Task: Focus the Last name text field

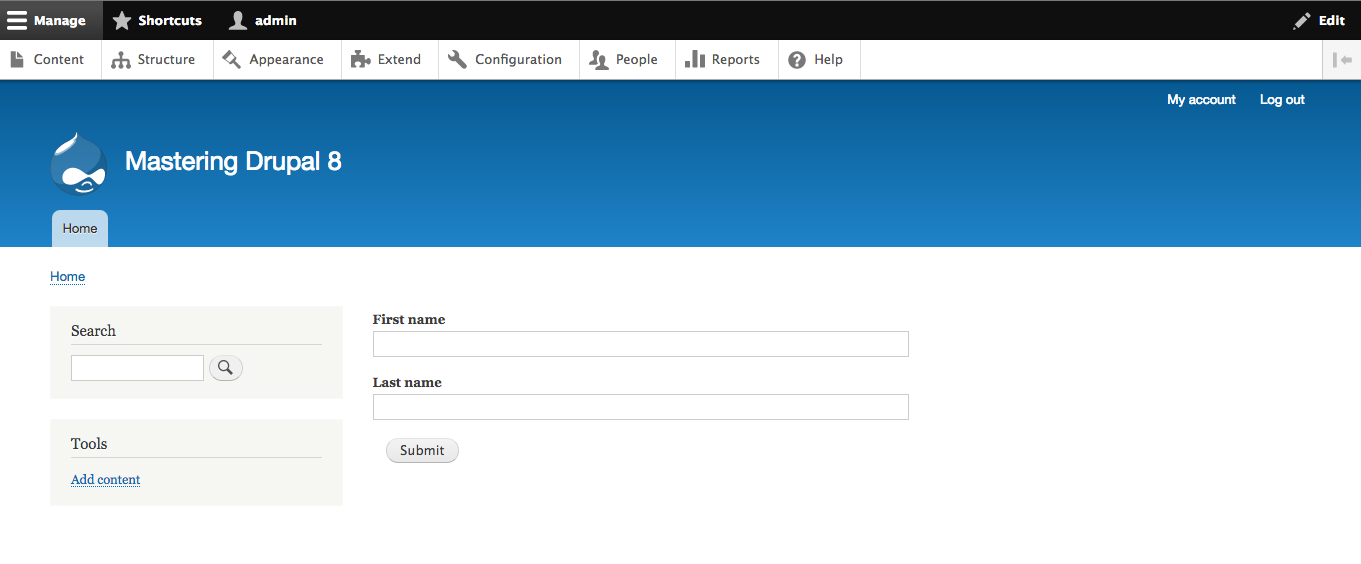Action: coord(641,407)
